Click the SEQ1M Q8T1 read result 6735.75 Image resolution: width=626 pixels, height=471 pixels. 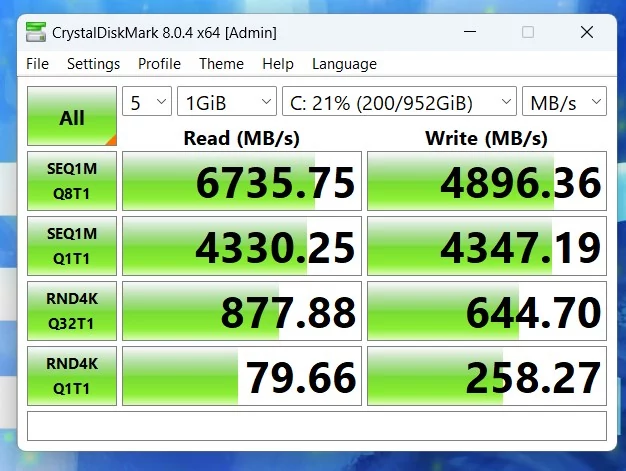242,181
